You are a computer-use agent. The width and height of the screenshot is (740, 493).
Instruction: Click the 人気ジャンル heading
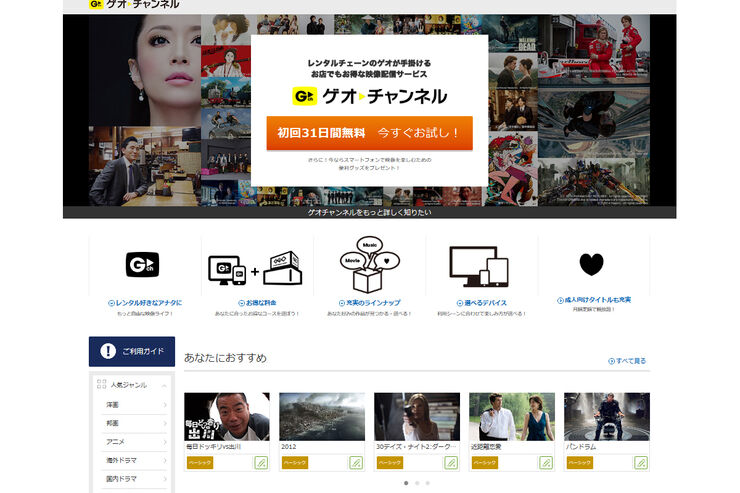[x=128, y=385]
